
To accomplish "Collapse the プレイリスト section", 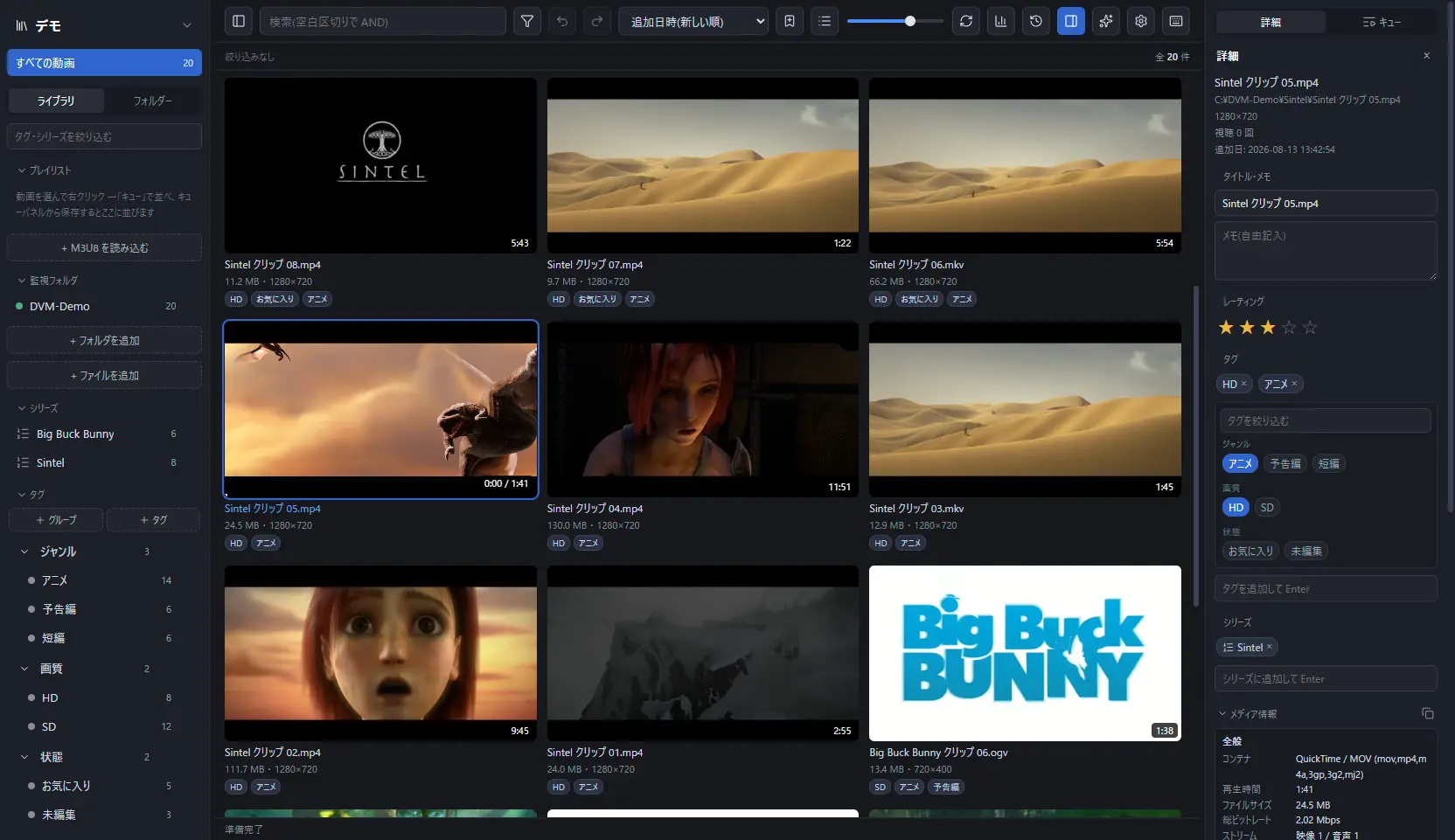I will point(45,170).
